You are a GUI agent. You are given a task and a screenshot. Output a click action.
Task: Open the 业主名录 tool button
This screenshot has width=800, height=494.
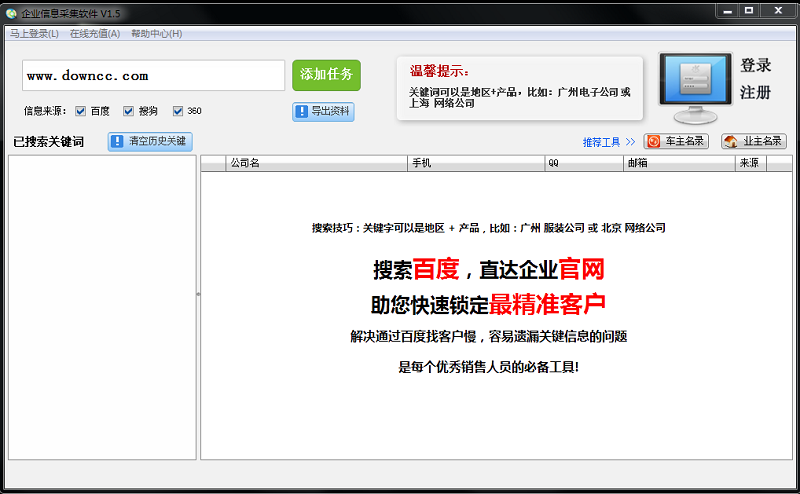(x=754, y=141)
